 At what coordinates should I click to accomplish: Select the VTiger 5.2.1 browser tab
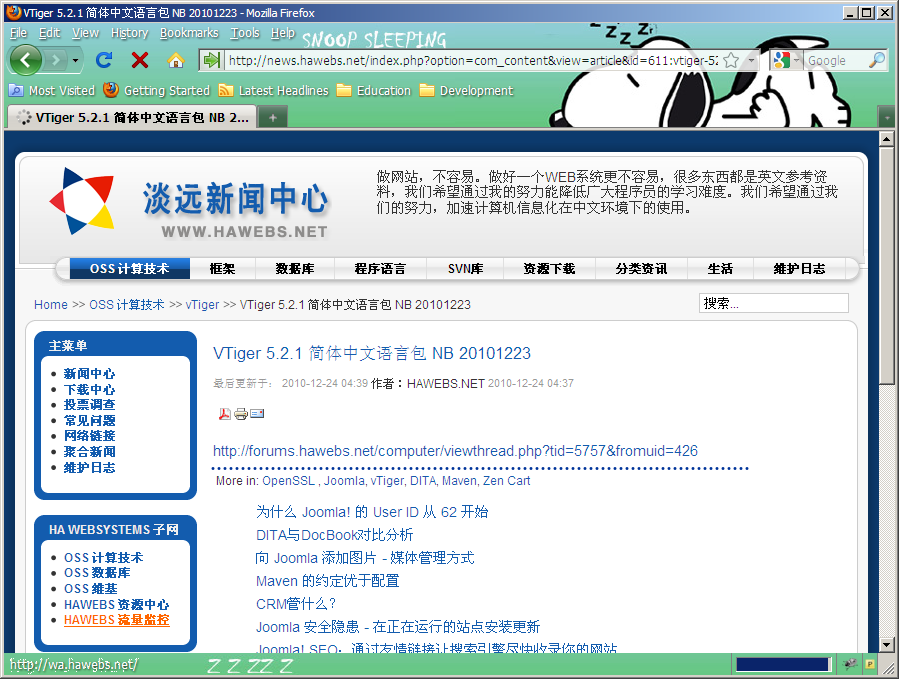point(131,118)
